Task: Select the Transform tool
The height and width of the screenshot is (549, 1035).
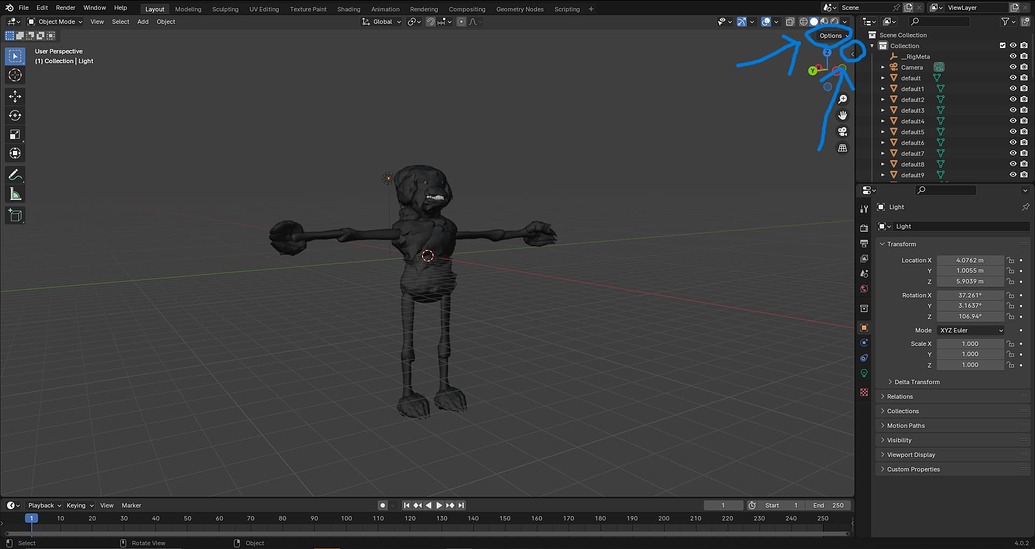Action: click(x=15, y=153)
